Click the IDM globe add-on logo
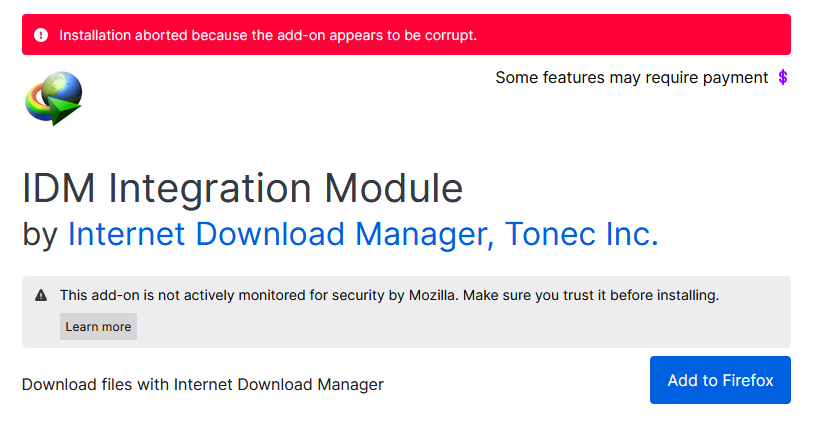This screenshot has width=815, height=431. tap(53, 97)
